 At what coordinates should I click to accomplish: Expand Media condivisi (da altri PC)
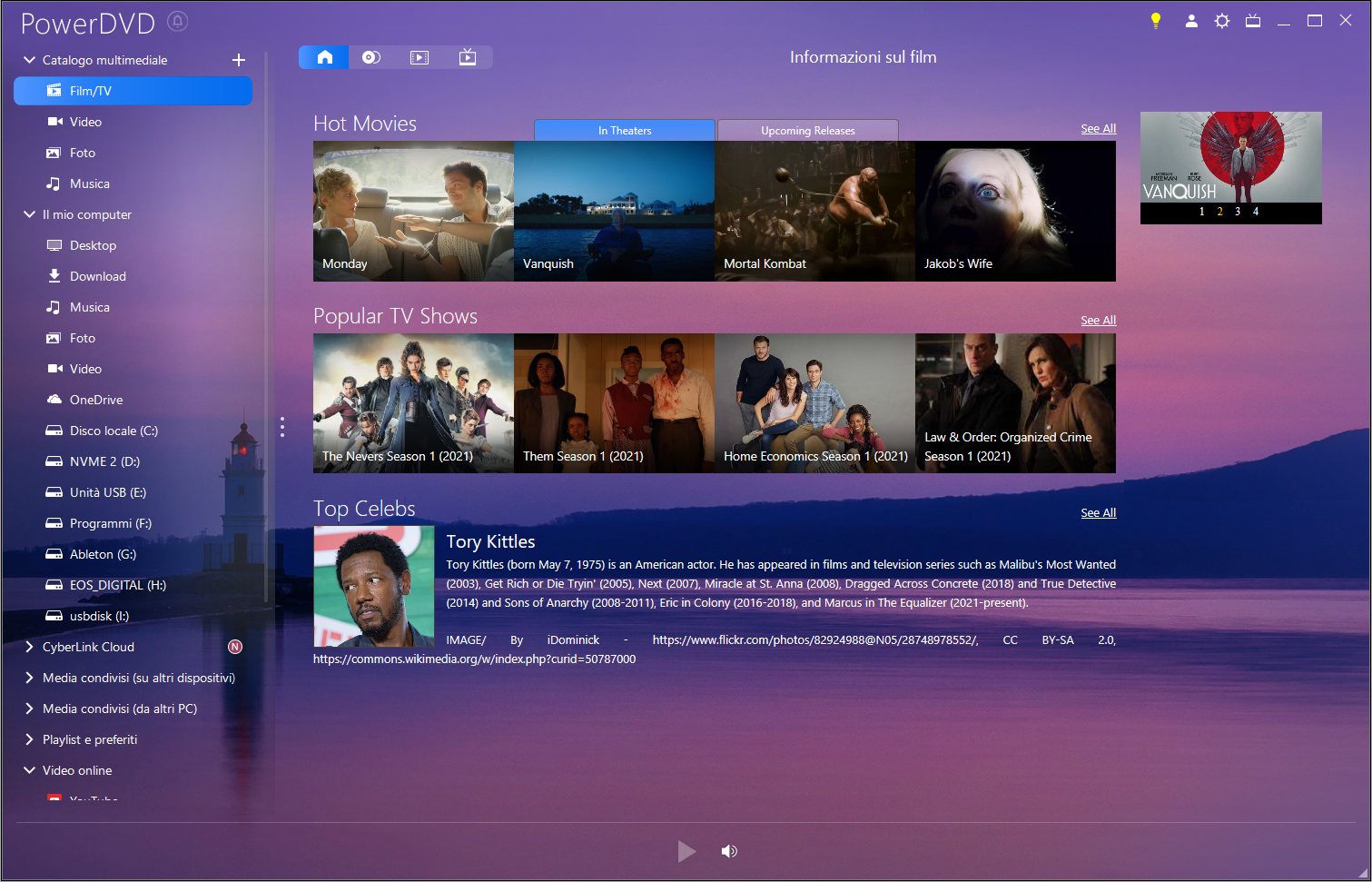29,709
